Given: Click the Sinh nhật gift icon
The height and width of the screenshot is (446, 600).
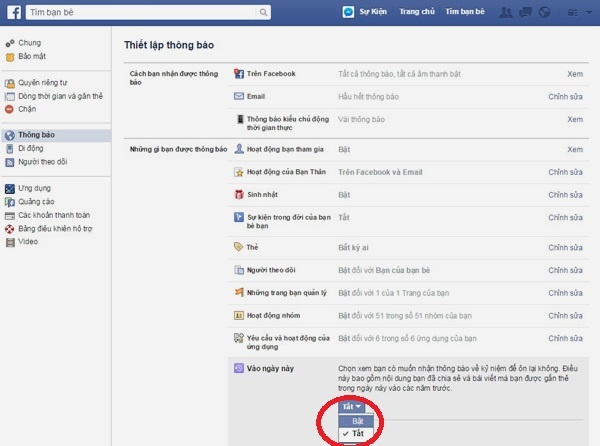Looking at the screenshot, I should pyautogui.click(x=239, y=194).
